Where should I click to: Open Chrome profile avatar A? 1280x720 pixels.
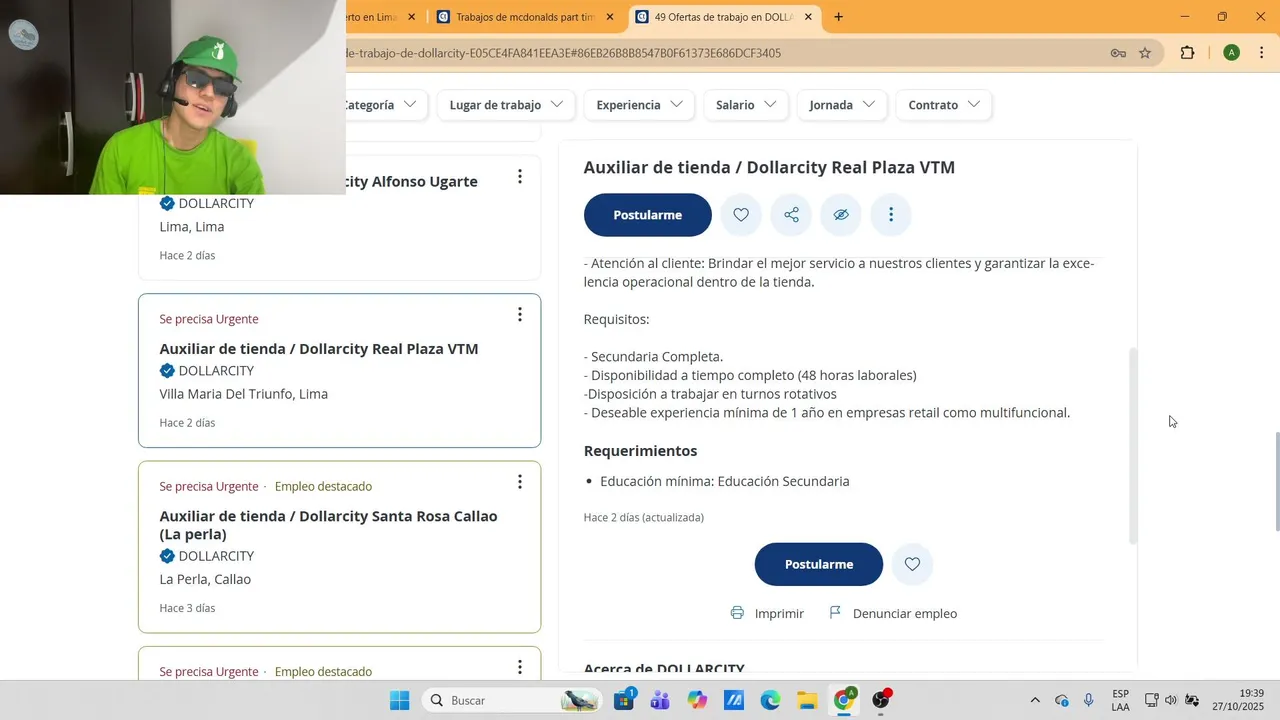[x=1231, y=53]
